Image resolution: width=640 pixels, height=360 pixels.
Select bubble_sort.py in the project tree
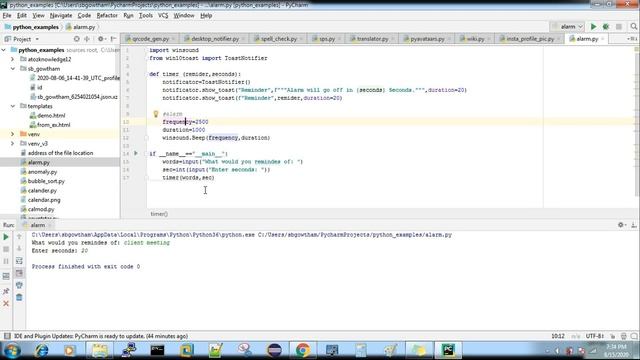[46, 181]
